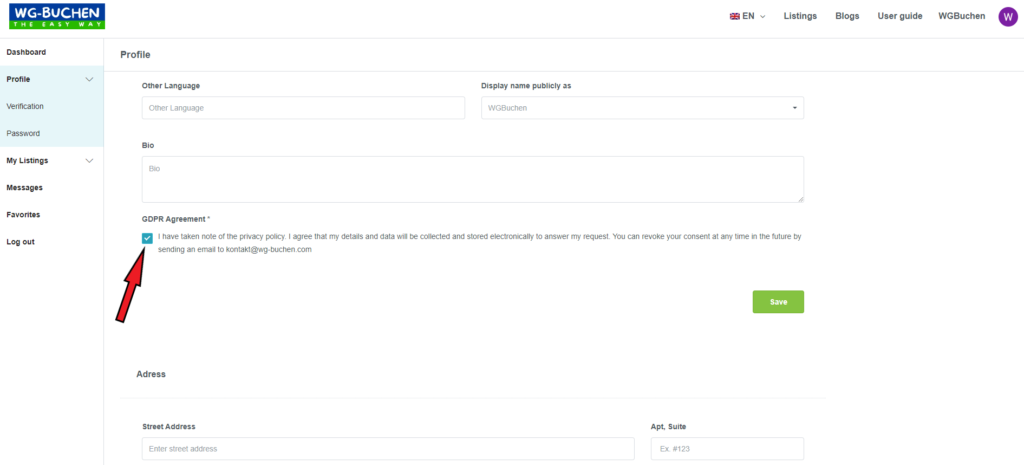Open Display name publicly as dropdown

(x=642, y=108)
